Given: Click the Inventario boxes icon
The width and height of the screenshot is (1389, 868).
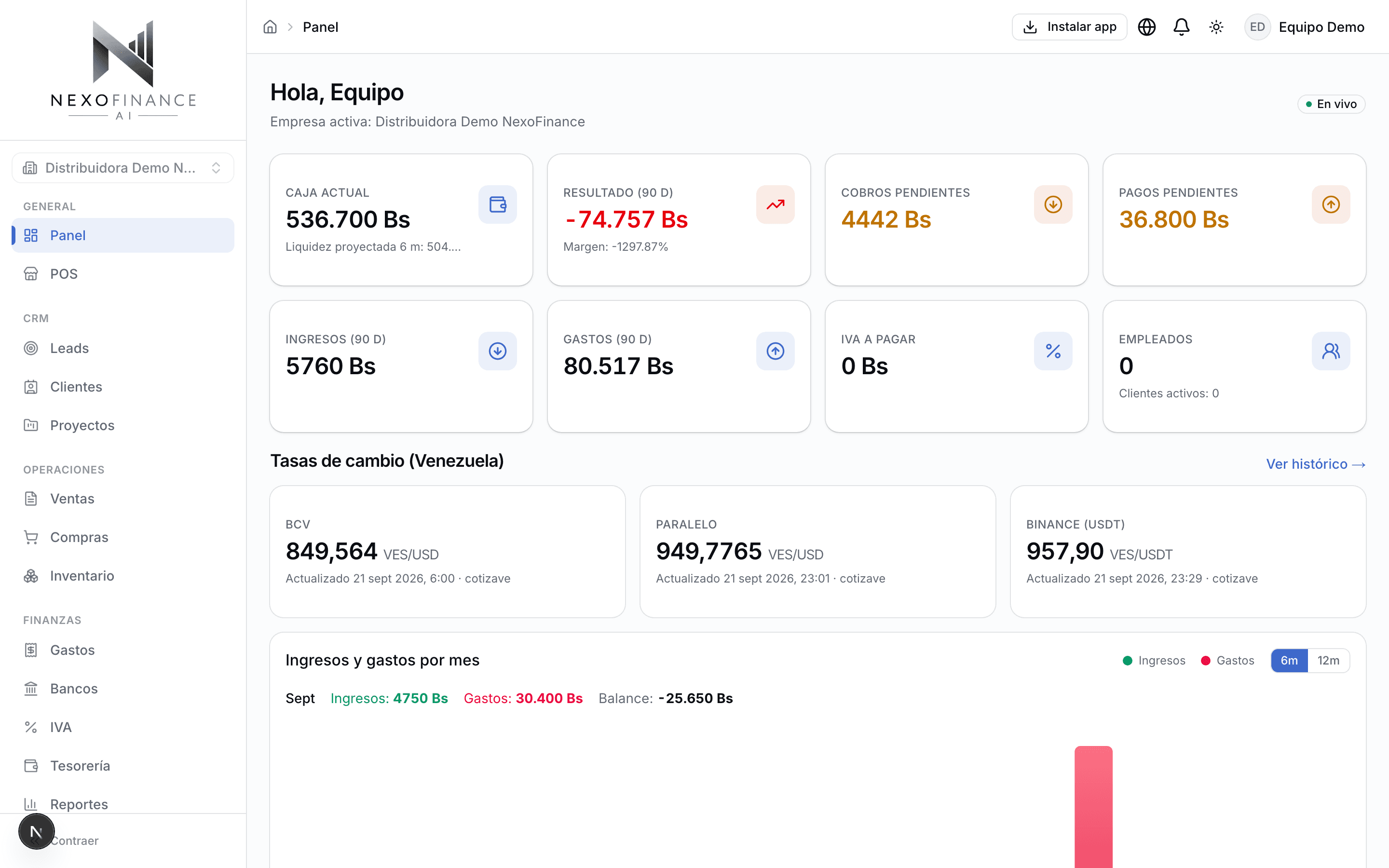Looking at the screenshot, I should (x=31, y=576).
